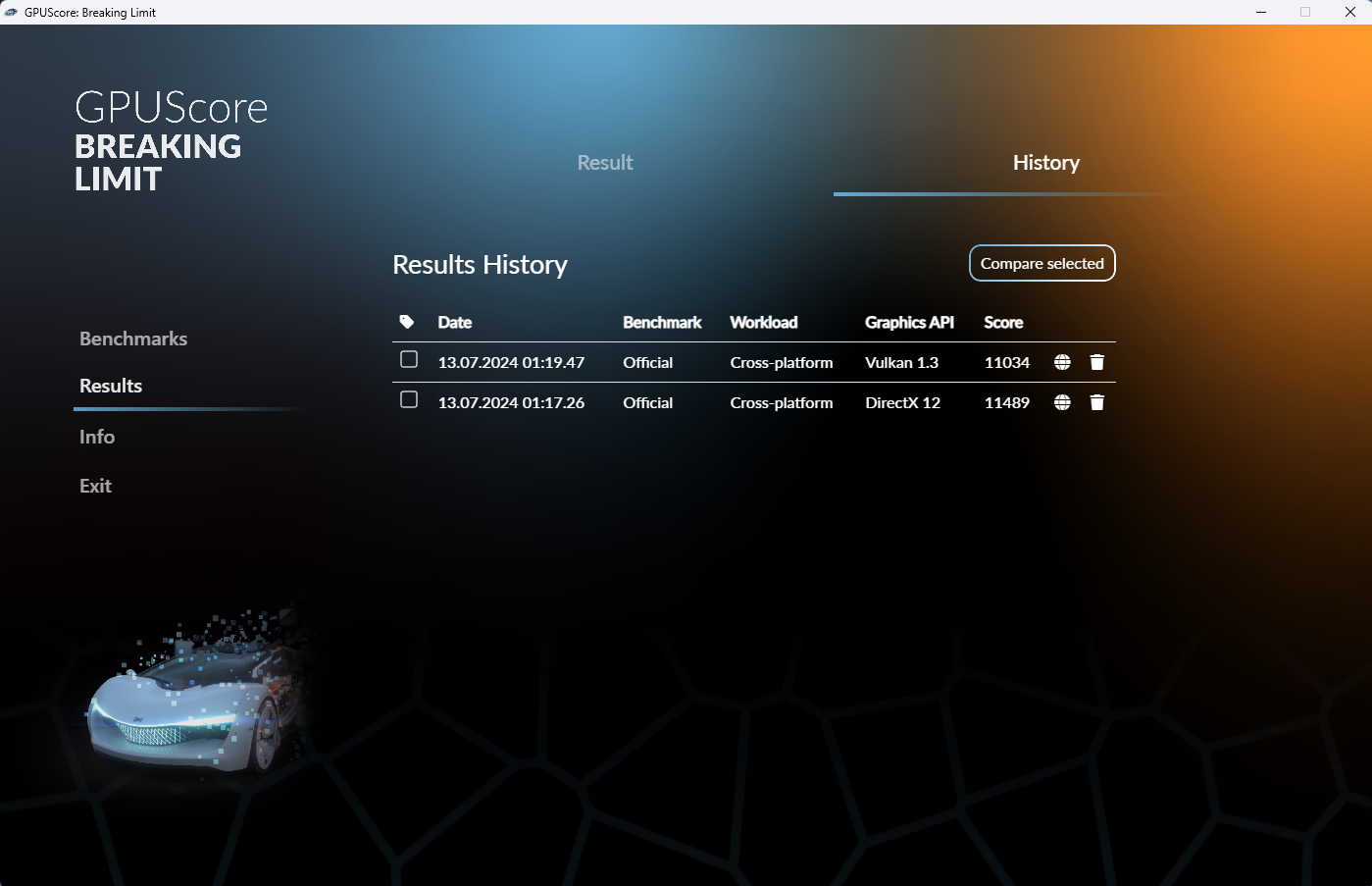The width and height of the screenshot is (1372, 886).
Task: Open Results in the sidebar
Action: [111, 386]
